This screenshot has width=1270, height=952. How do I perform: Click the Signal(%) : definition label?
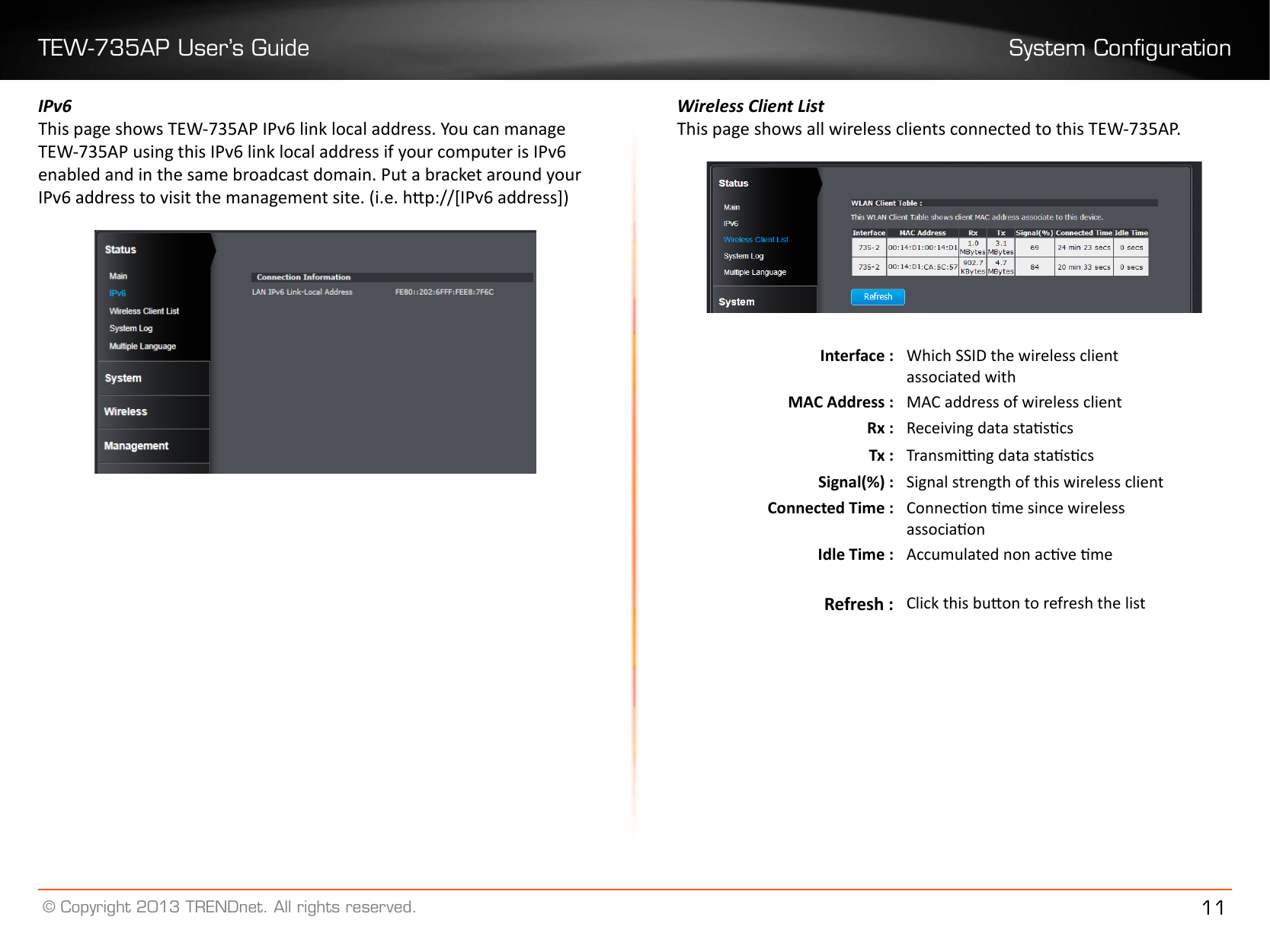pyautogui.click(x=856, y=482)
